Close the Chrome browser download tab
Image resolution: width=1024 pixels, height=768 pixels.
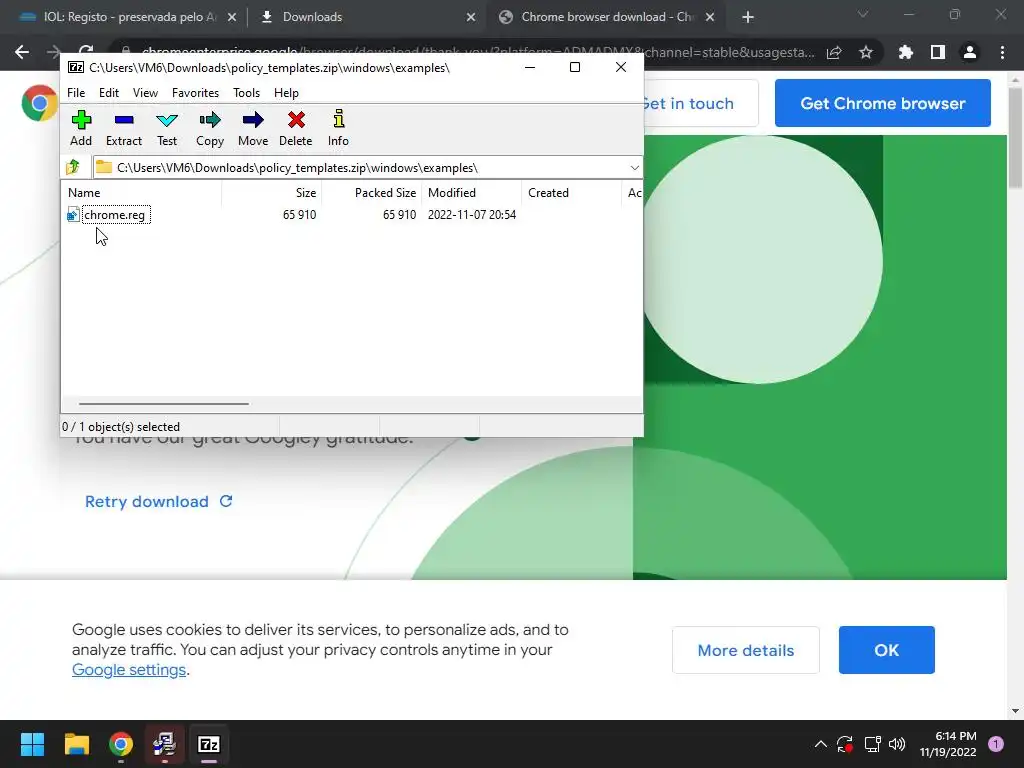click(710, 17)
